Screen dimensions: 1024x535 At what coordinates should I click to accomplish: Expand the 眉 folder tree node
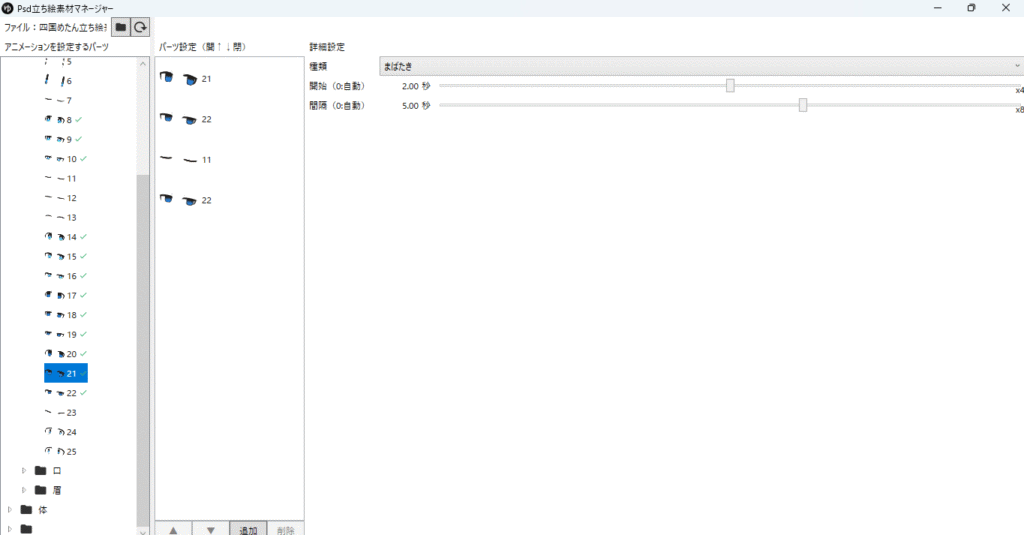point(24,490)
